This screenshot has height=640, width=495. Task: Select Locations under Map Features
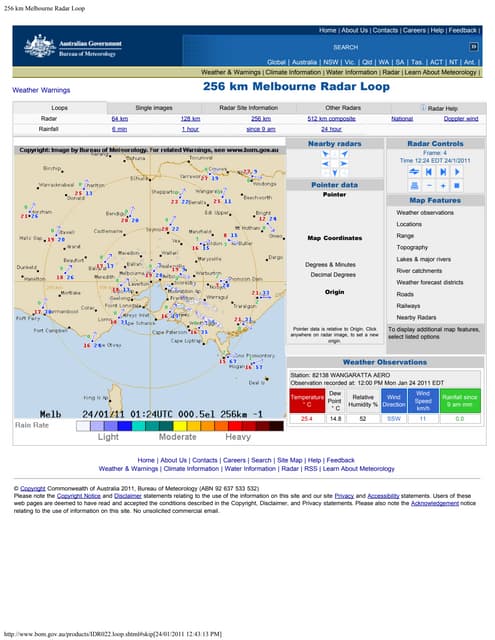click(409, 224)
